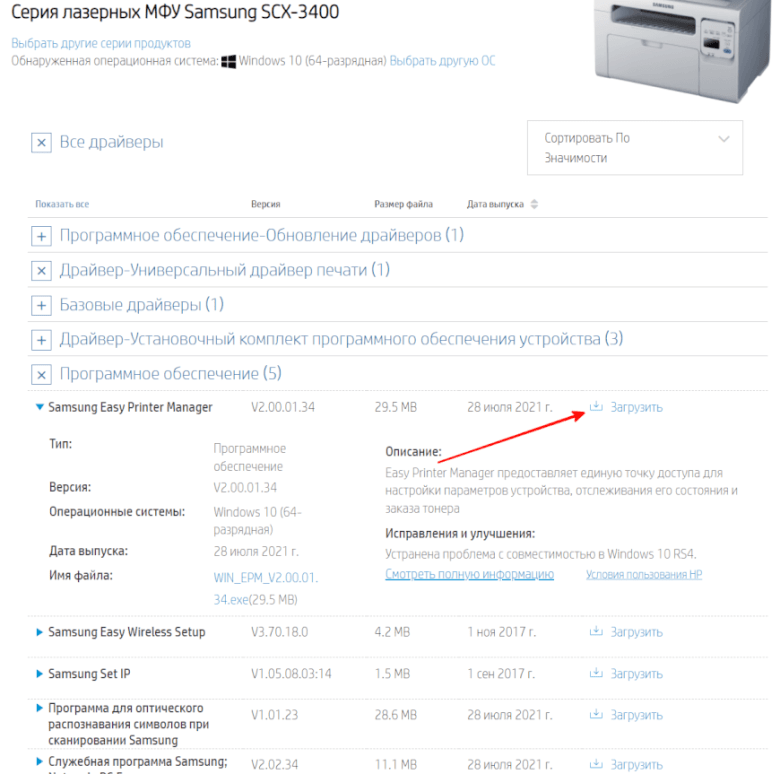Open the 'Сортировать По Значимости' dropdown

(x=634, y=148)
